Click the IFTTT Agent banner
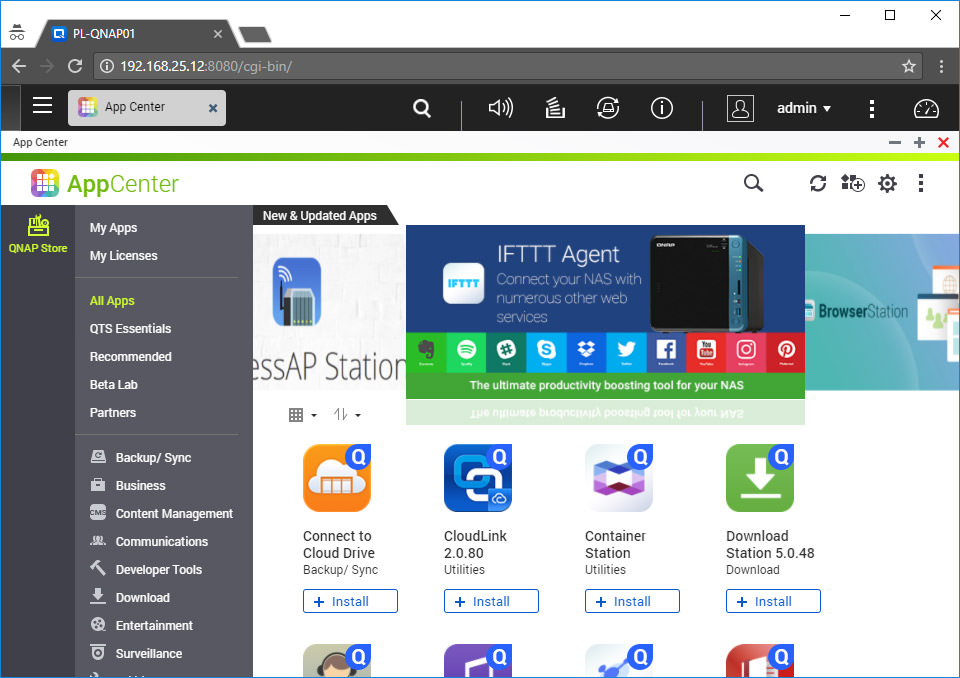960x678 pixels. click(605, 312)
